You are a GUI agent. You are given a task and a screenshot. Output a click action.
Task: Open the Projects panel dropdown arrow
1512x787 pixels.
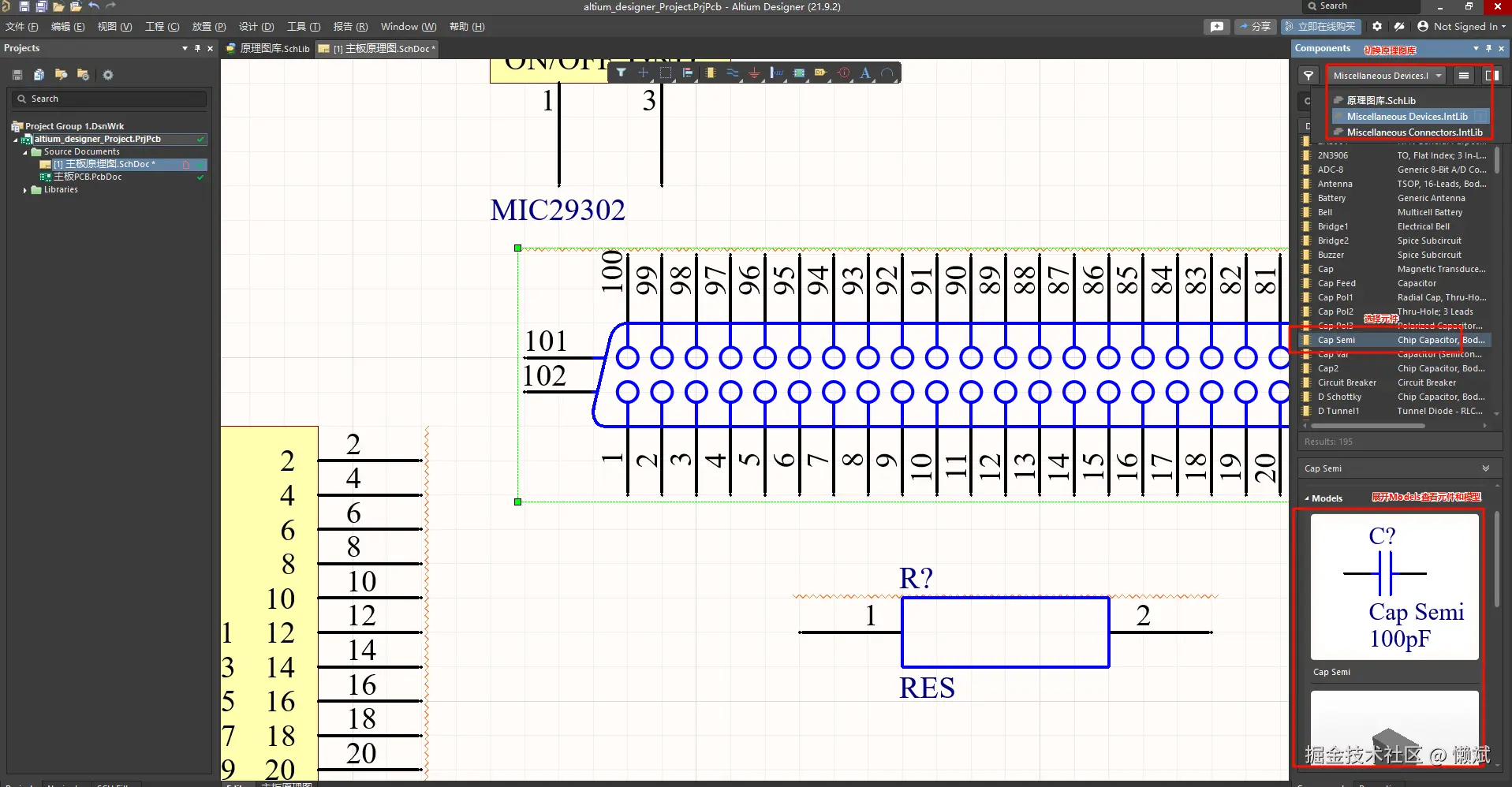point(185,48)
